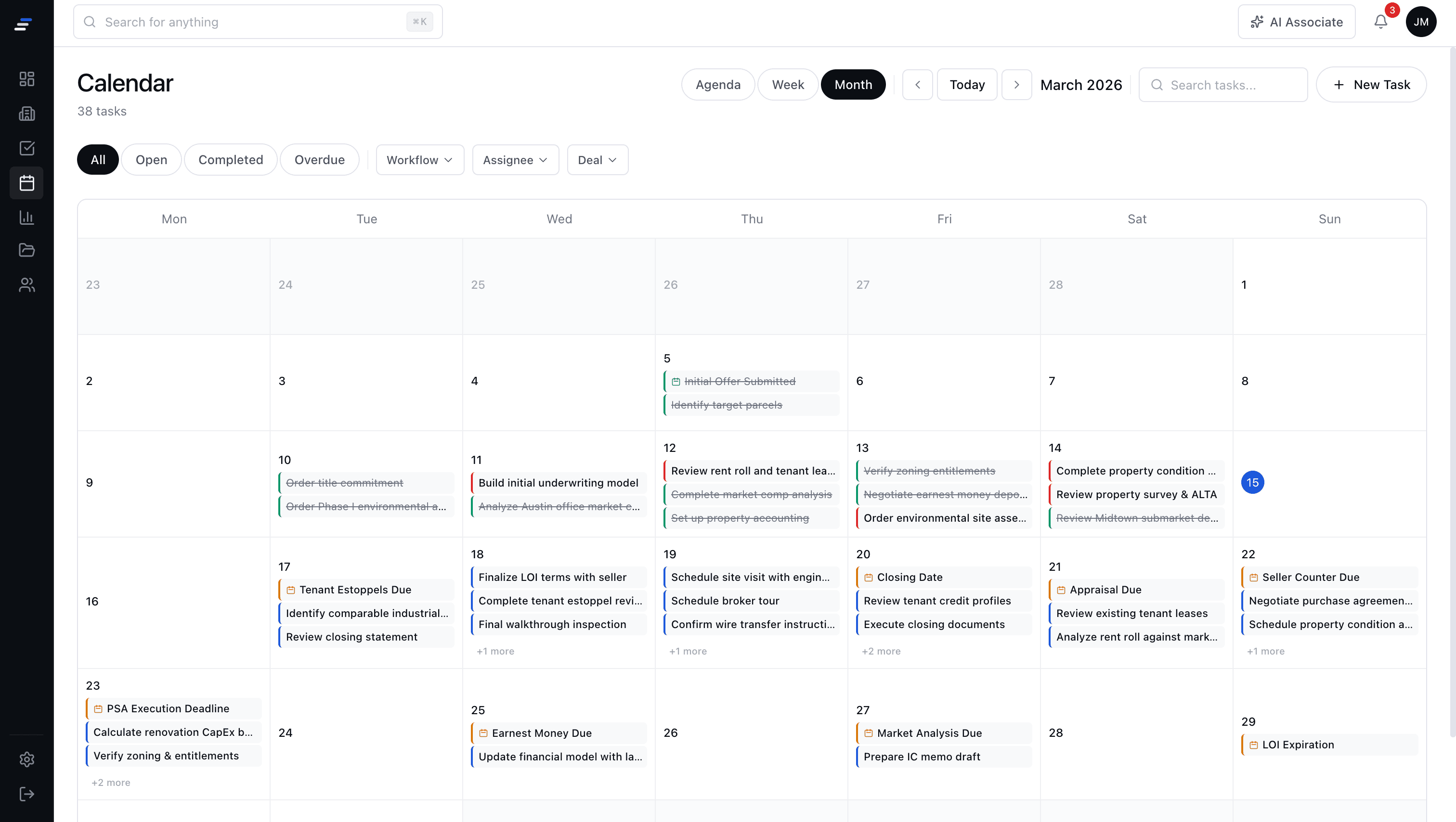1456x822 pixels.
Task: Open the AI Associate button
Action: (x=1296, y=22)
